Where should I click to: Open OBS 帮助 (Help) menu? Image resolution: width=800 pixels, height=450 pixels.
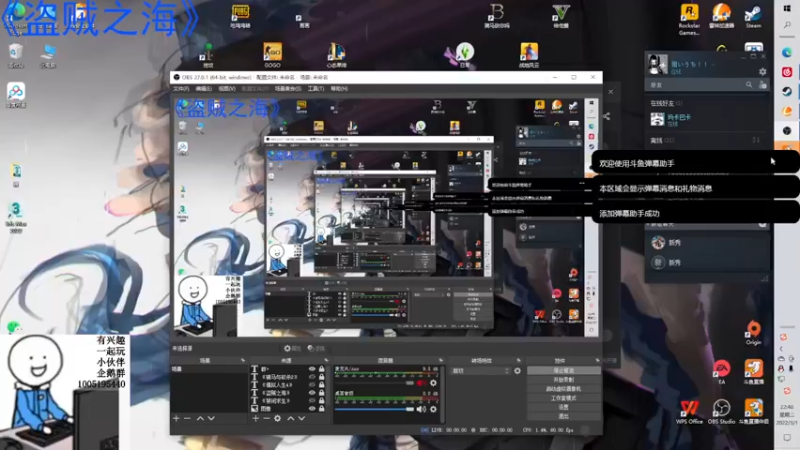pyautogui.click(x=339, y=89)
